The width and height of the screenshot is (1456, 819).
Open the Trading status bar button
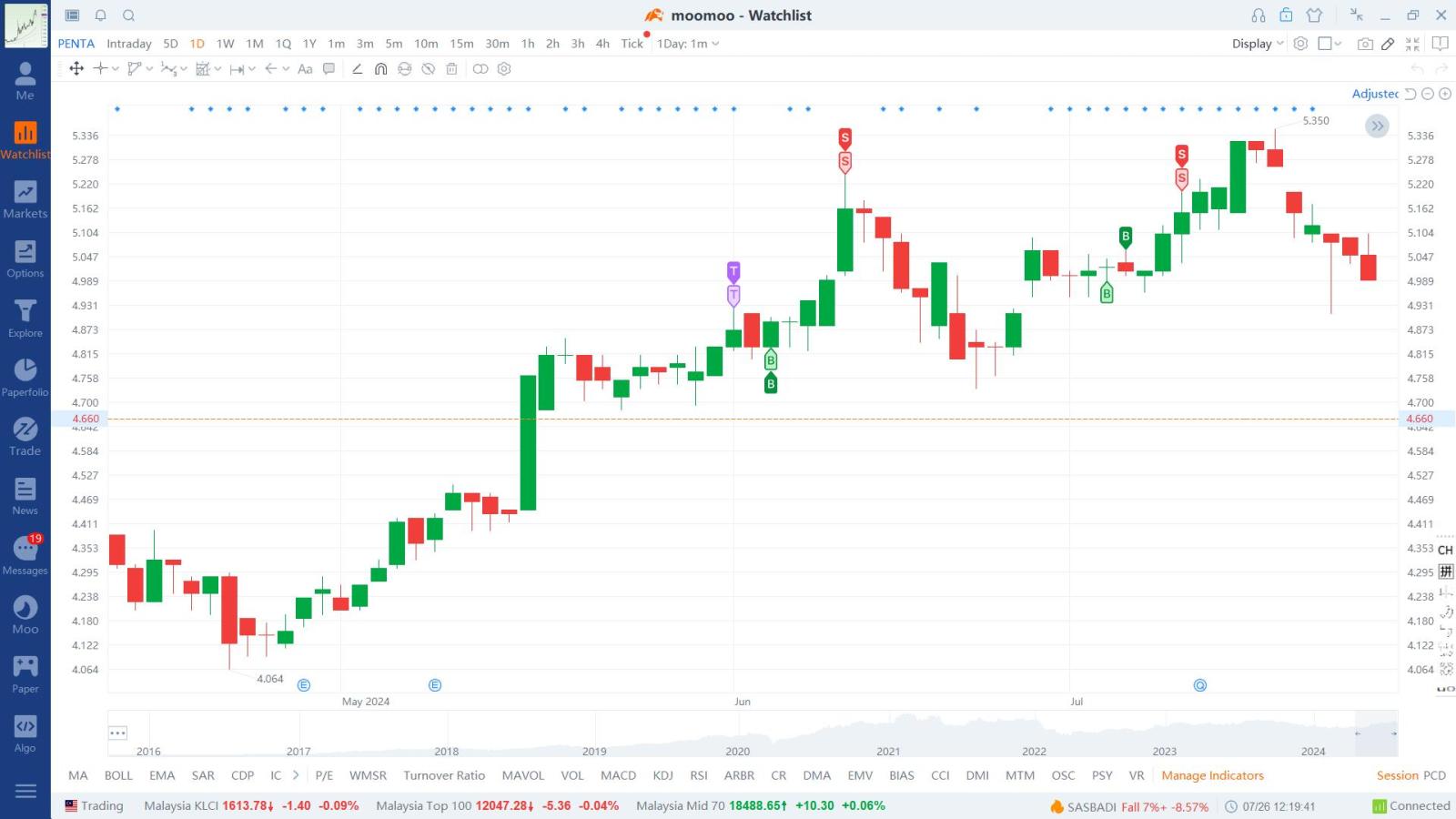point(94,806)
